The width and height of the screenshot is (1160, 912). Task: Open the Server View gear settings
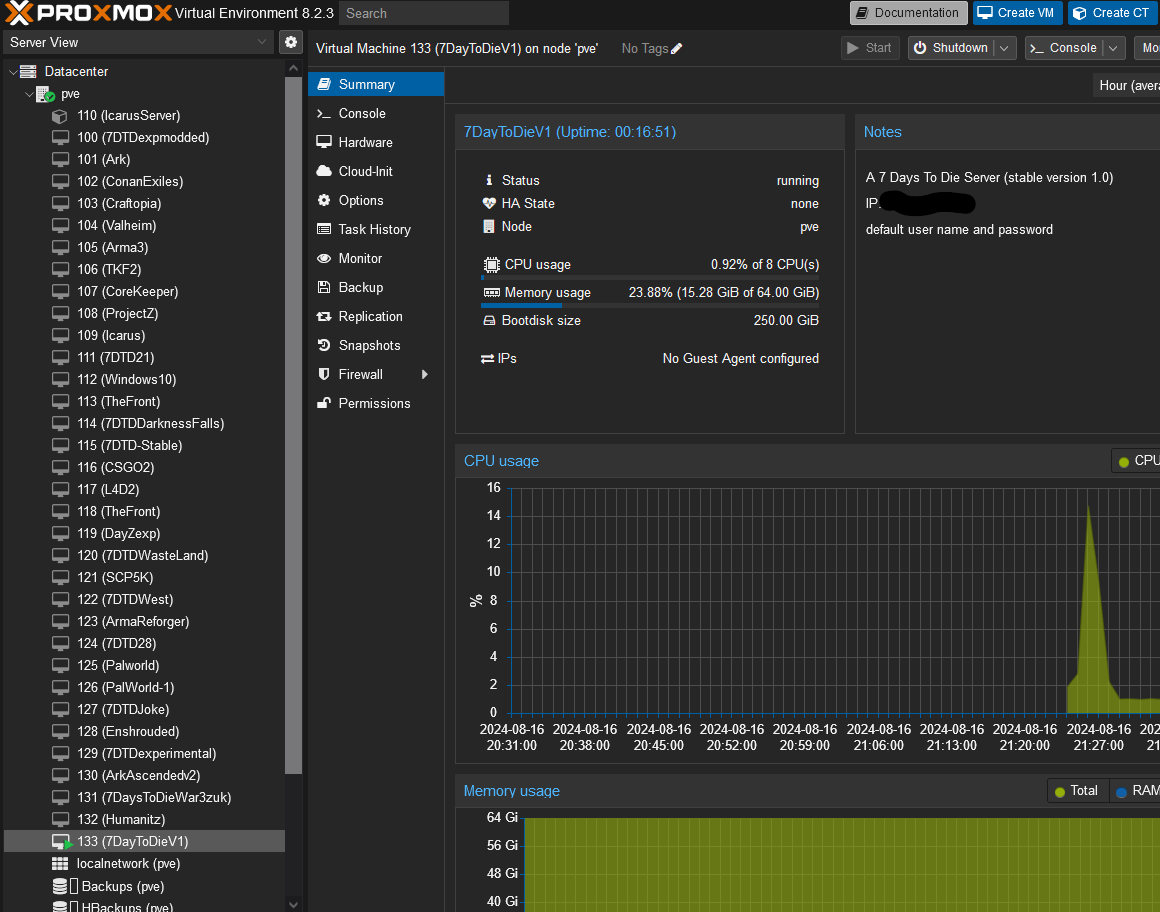(291, 42)
